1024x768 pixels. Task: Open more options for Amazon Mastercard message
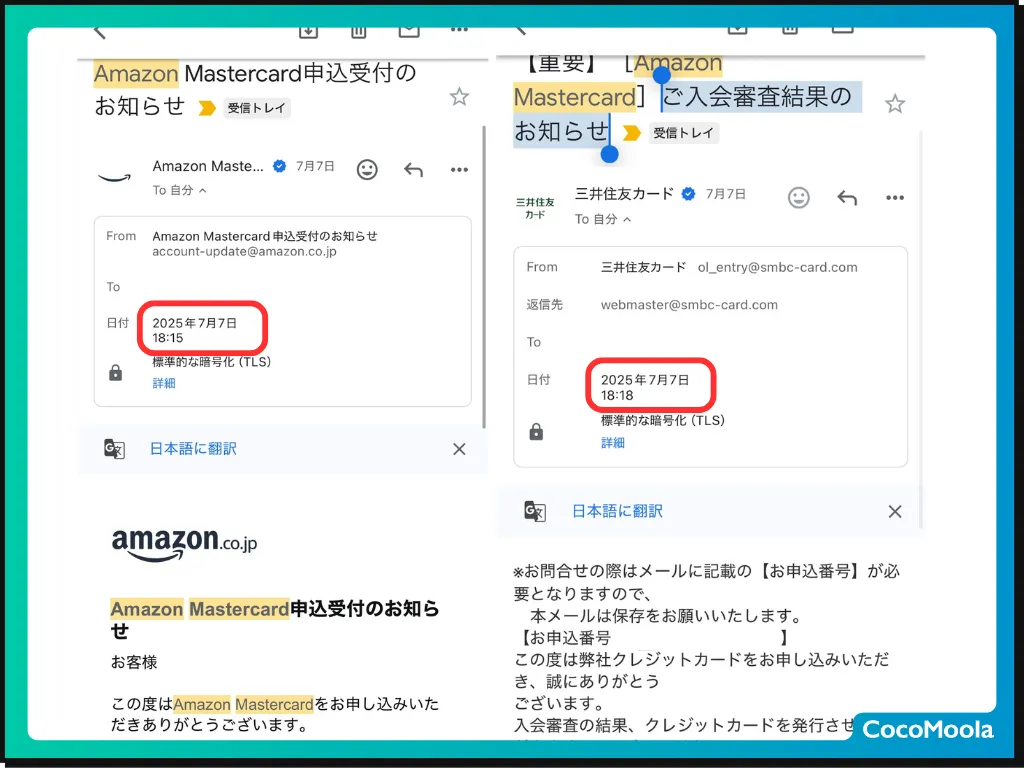pos(459,170)
